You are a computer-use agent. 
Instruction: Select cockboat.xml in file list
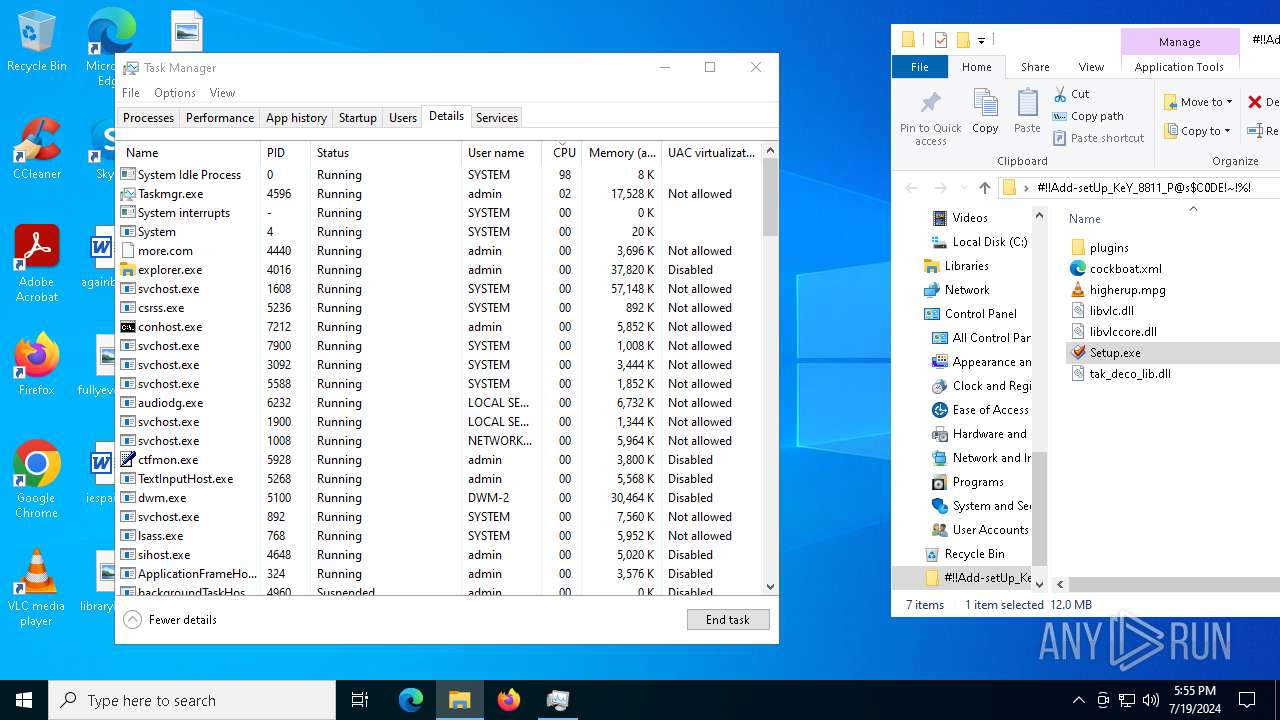pyautogui.click(x=1125, y=268)
